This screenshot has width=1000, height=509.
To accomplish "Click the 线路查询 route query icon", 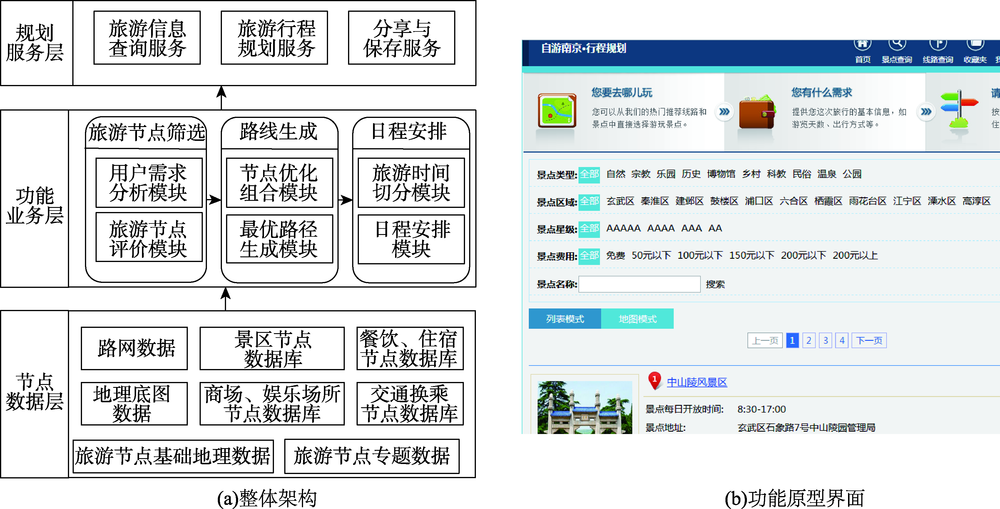I will click(937, 45).
